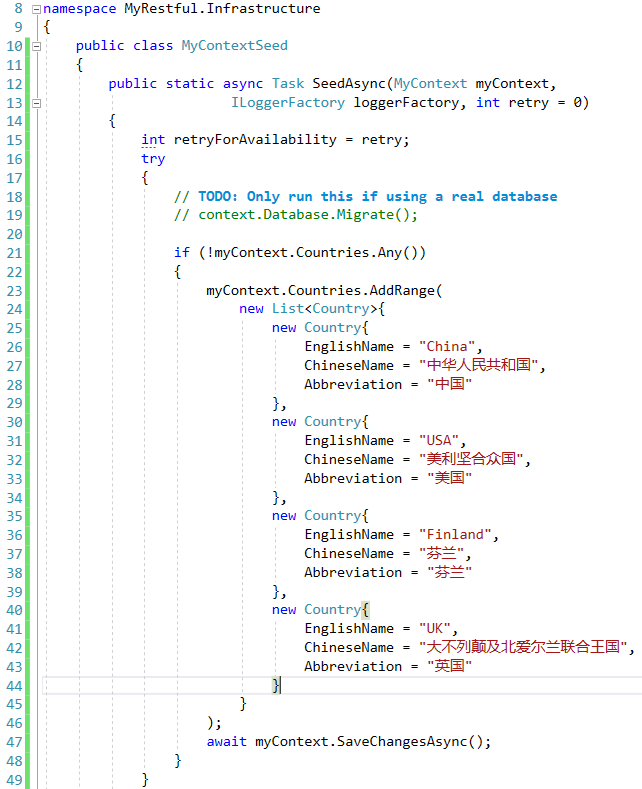
Task: Click the "UK" string literal
Action: pos(435,629)
